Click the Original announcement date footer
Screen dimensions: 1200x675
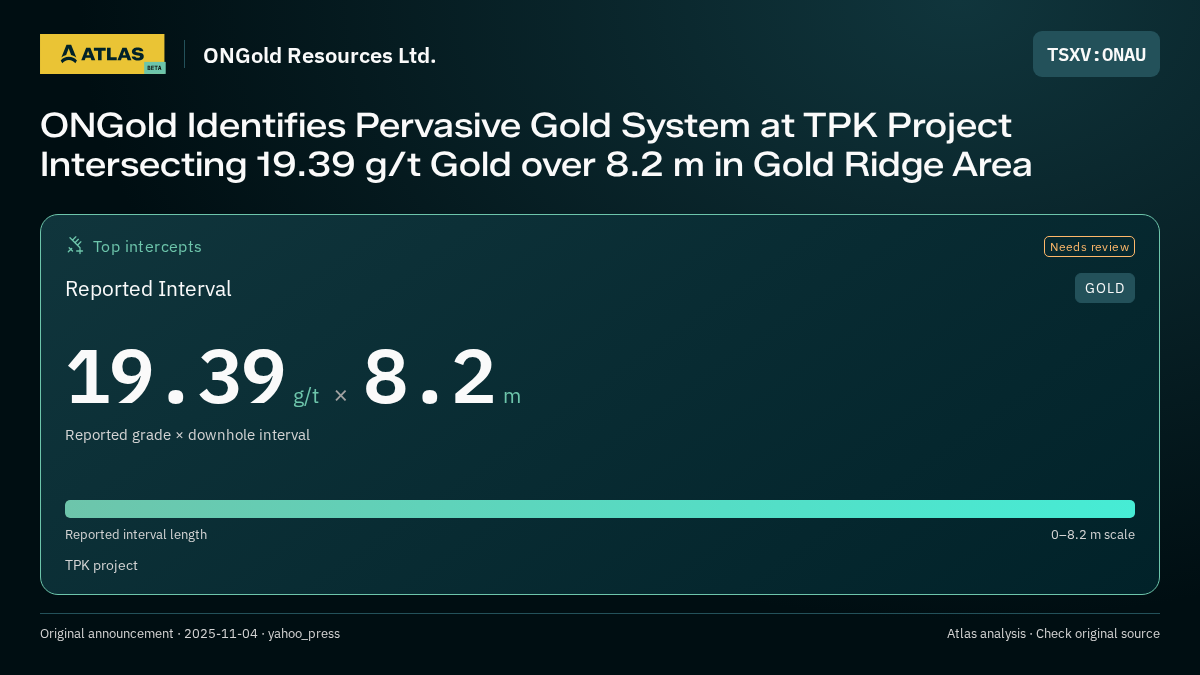pyautogui.click(x=190, y=634)
